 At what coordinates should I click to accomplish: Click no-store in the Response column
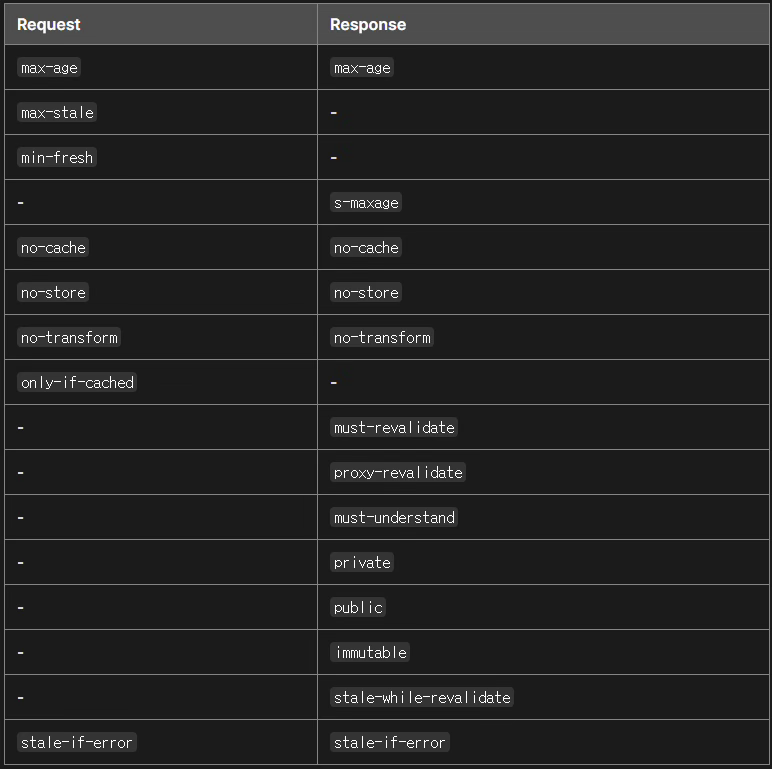click(x=366, y=292)
